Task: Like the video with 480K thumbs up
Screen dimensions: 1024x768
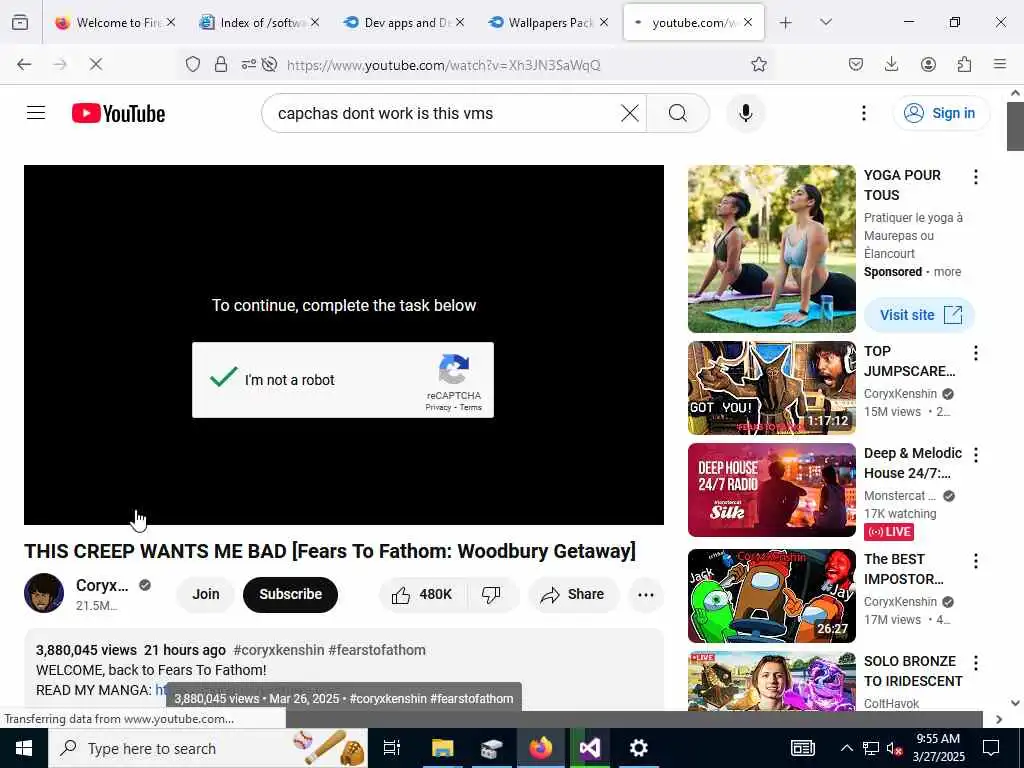Action: [422, 594]
